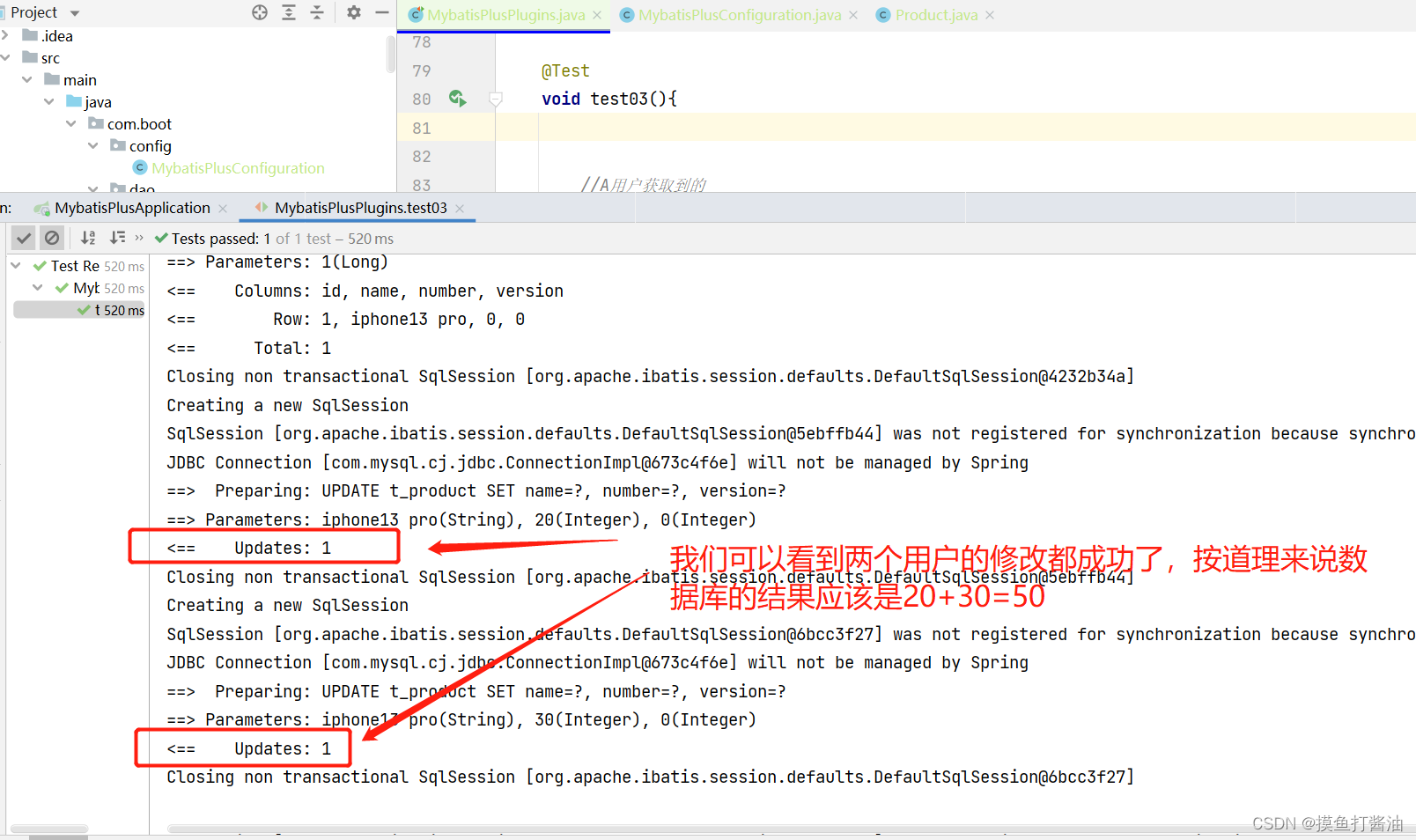The image size is (1416, 840).
Task: Collapse the Test Results node
Action: coord(16,265)
